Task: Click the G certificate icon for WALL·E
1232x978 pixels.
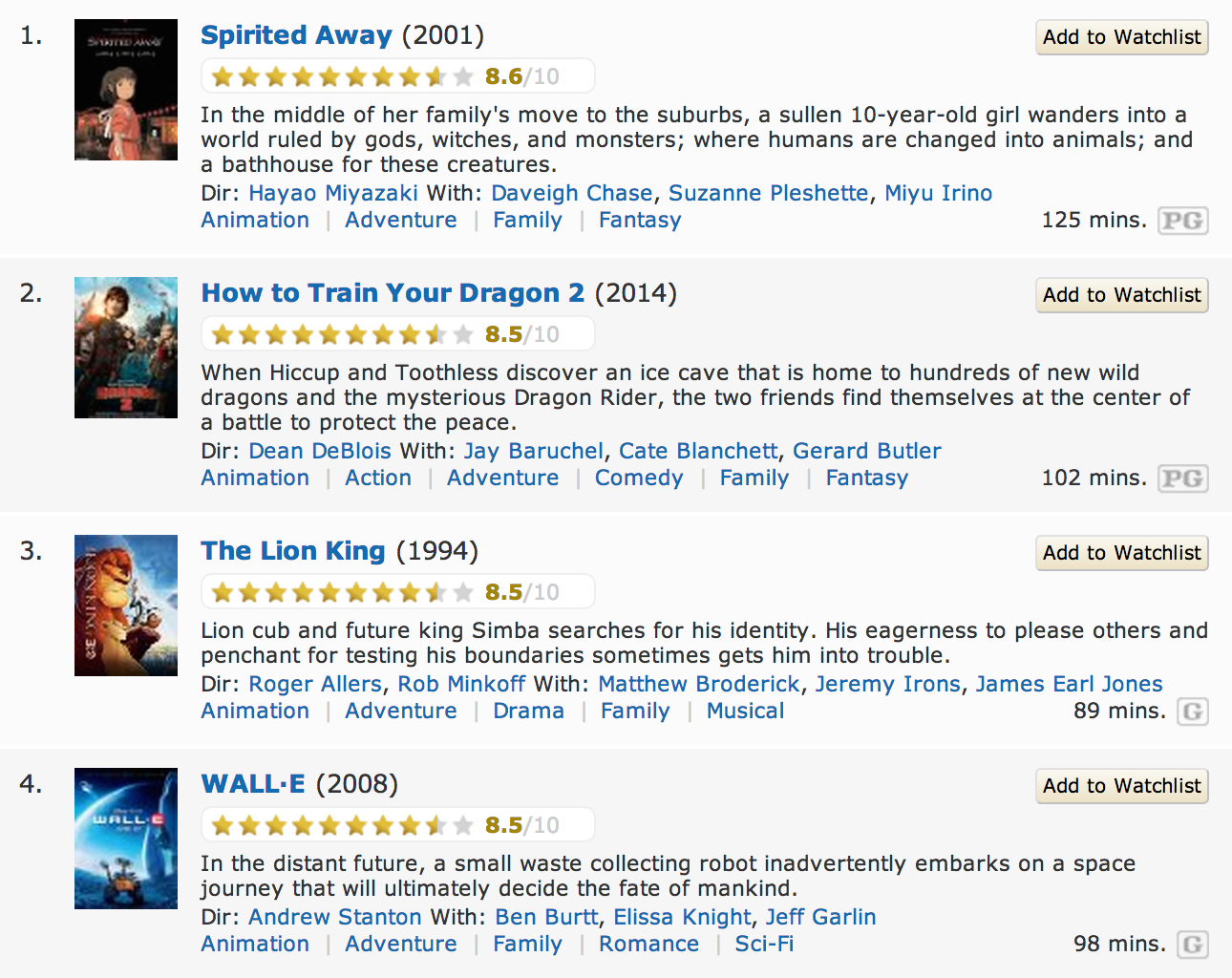Action: (x=1192, y=945)
